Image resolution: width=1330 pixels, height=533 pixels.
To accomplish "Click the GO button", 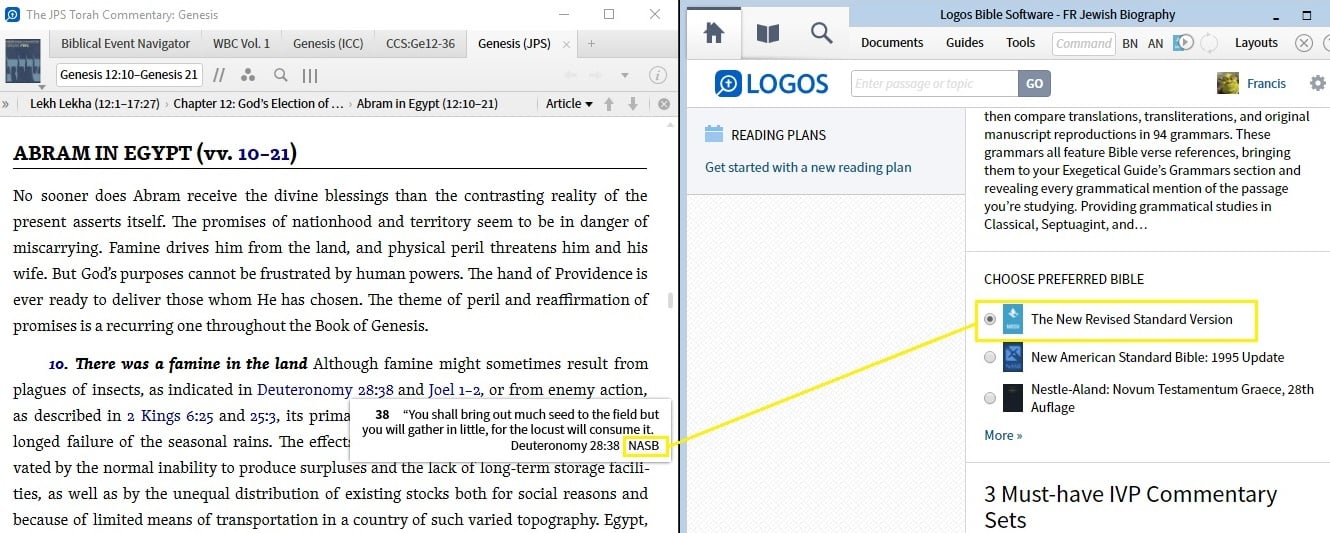I will click(x=1034, y=84).
